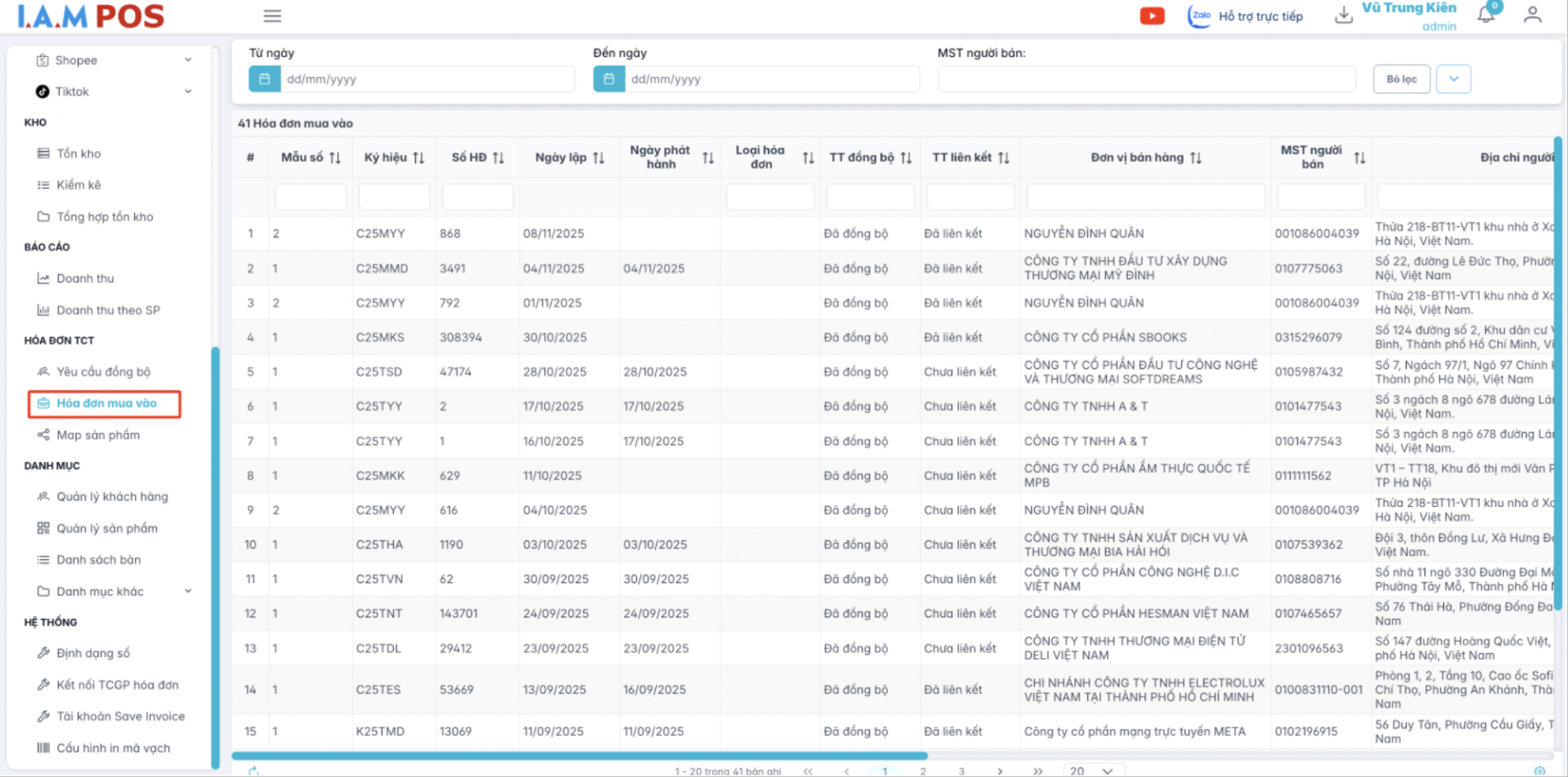The image size is (1568, 777).
Task: Open the YouTube tutorial icon
Action: coord(1151,16)
